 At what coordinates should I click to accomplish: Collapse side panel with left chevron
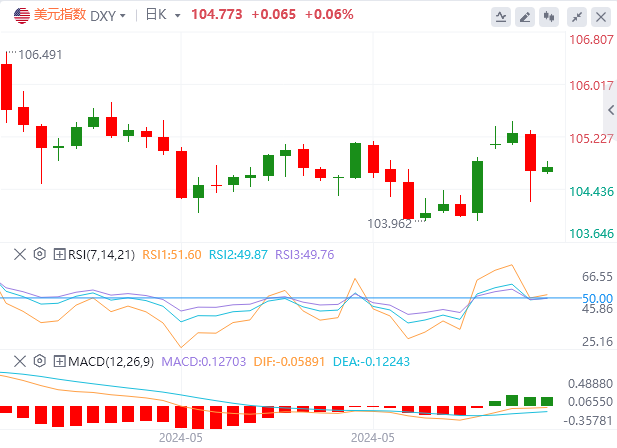click(x=611, y=110)
